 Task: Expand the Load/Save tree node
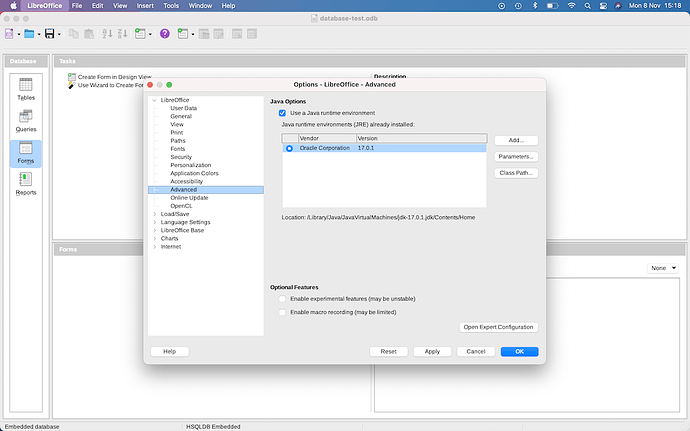[x=154, y=214]
